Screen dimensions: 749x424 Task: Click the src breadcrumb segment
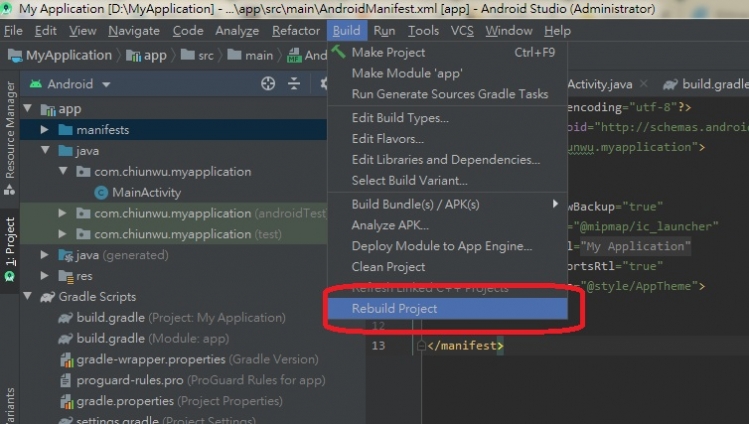click(x=198, y=55)
